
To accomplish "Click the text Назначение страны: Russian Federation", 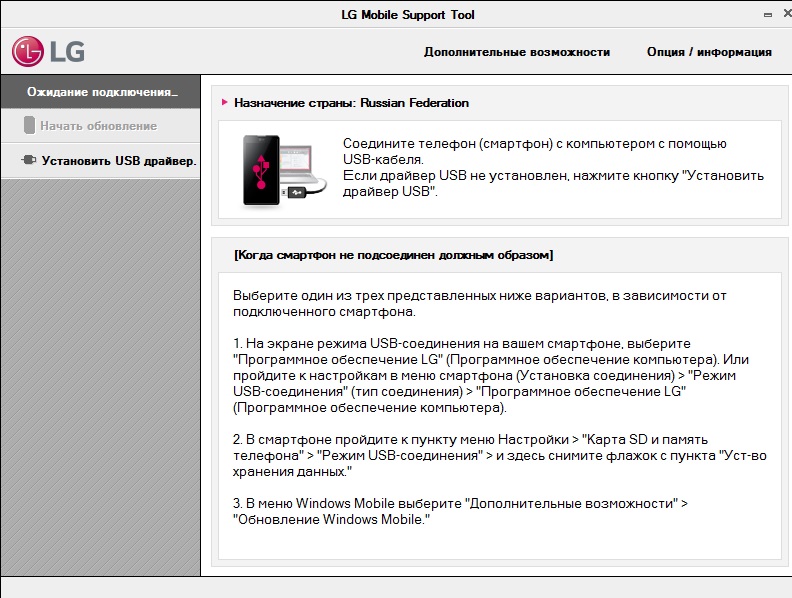I will 351,103.
